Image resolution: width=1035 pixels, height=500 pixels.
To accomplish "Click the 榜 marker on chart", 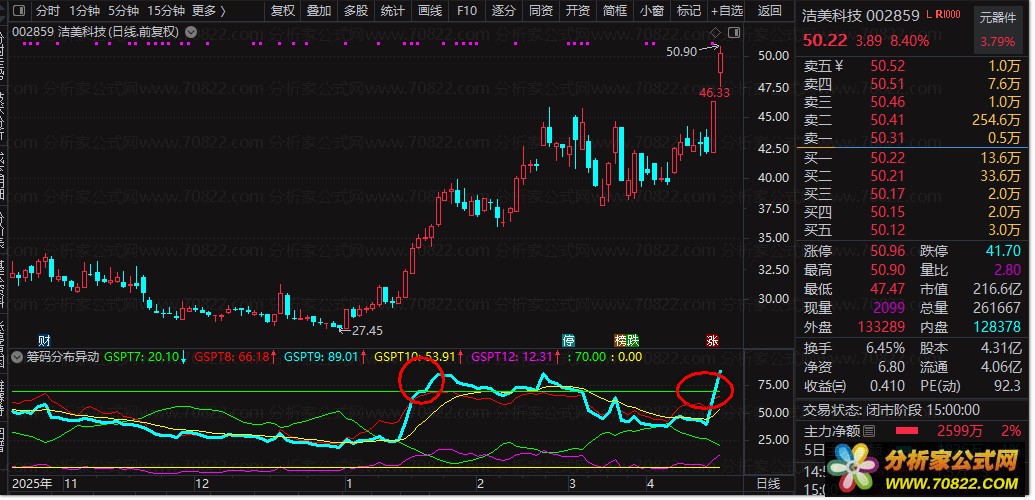I will pyautogui.click(x=620, y=341).
